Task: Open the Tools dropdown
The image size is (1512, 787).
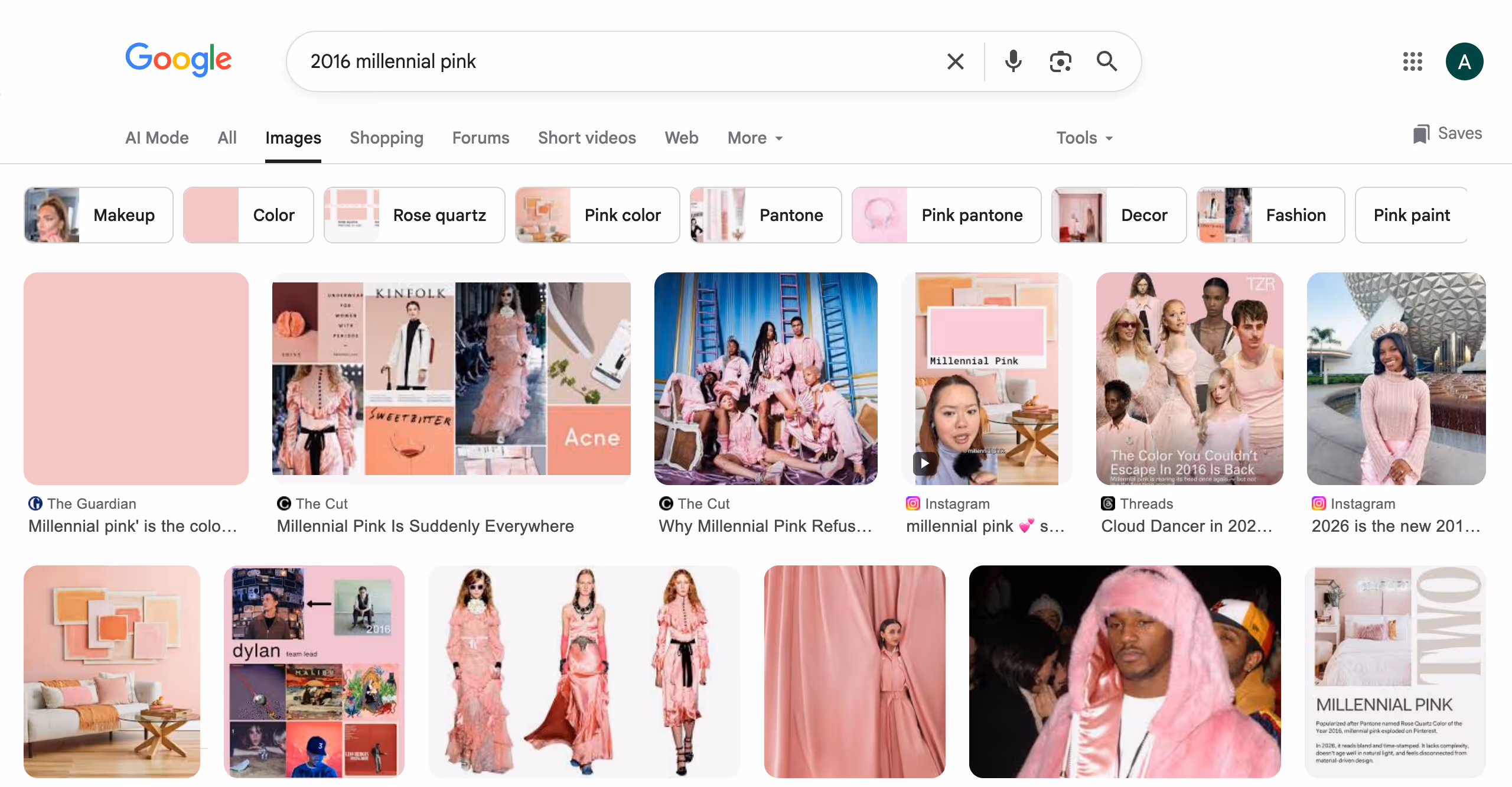Action: pos(1083,138)
